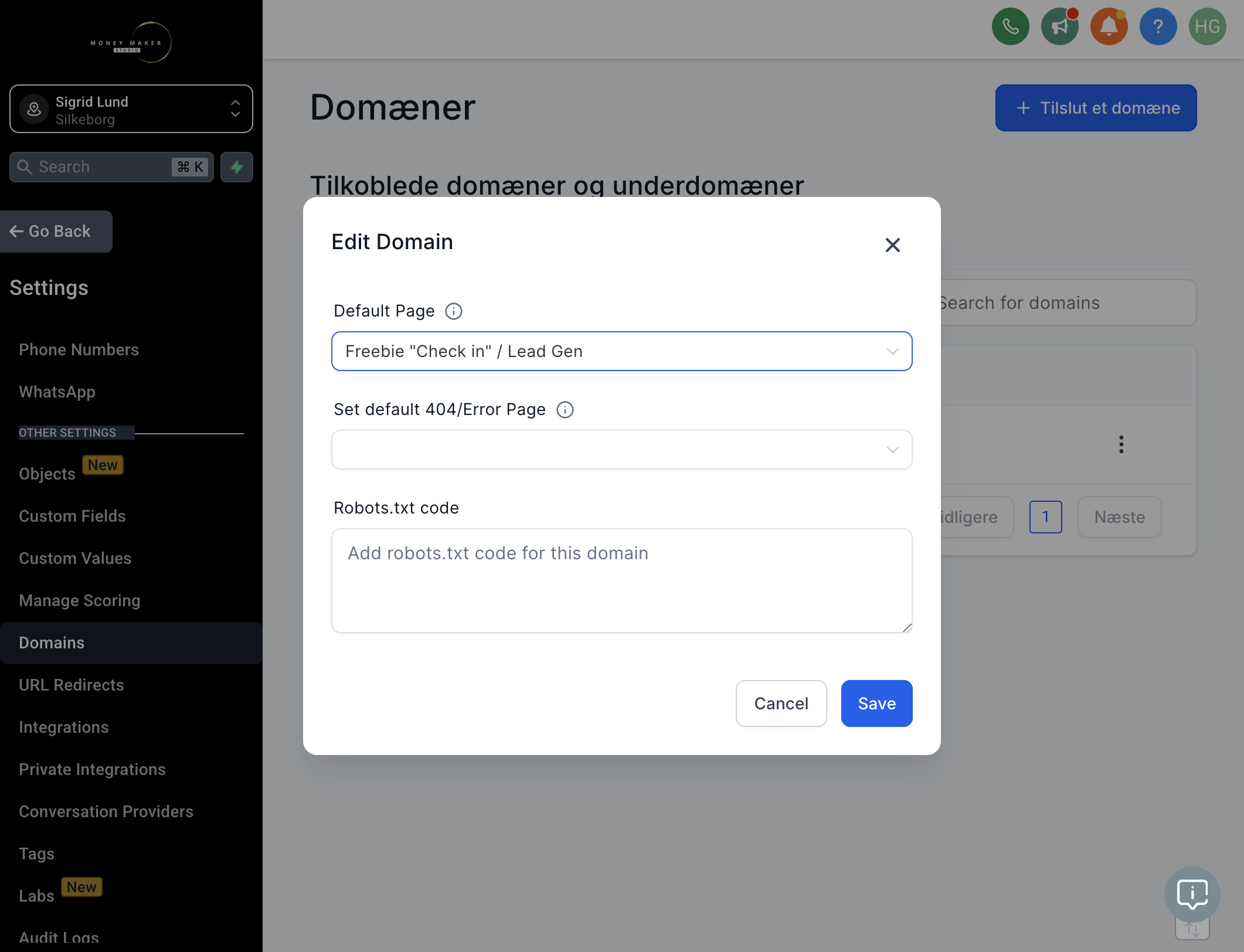Open URL Redirects in settings sidebar
Viewport: 1244px width, 952px height.
point(72,685)
